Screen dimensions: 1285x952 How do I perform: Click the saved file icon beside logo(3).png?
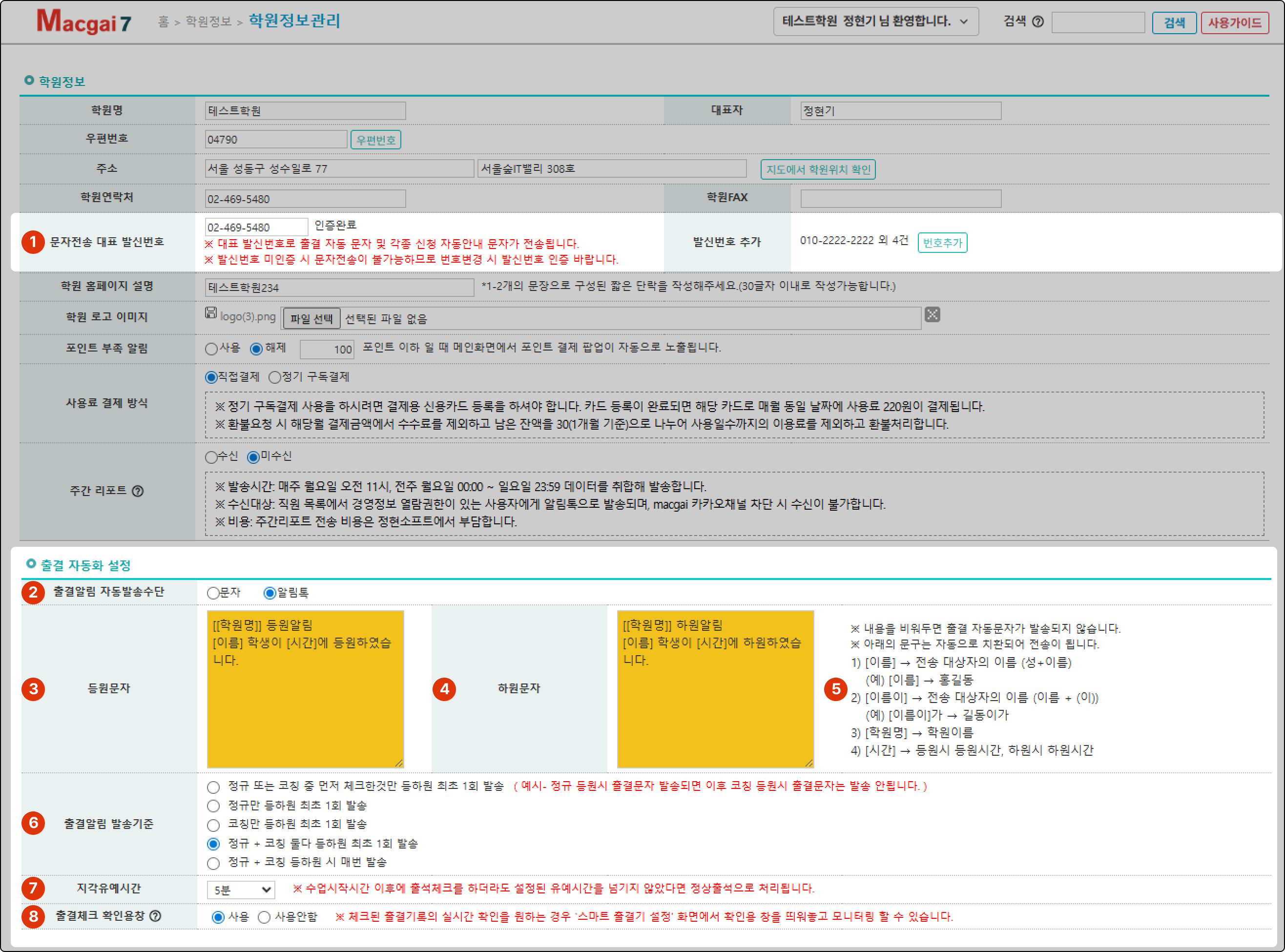[211, 313]
